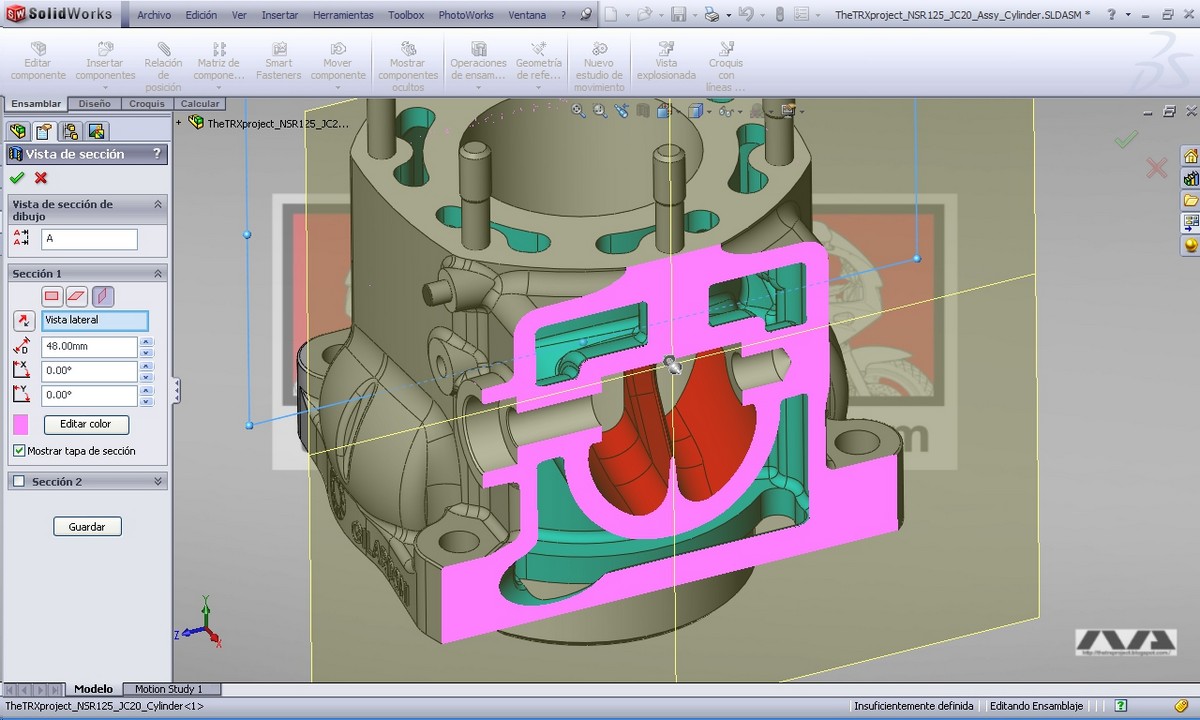Open the Archivo menu

click(154, 15)
